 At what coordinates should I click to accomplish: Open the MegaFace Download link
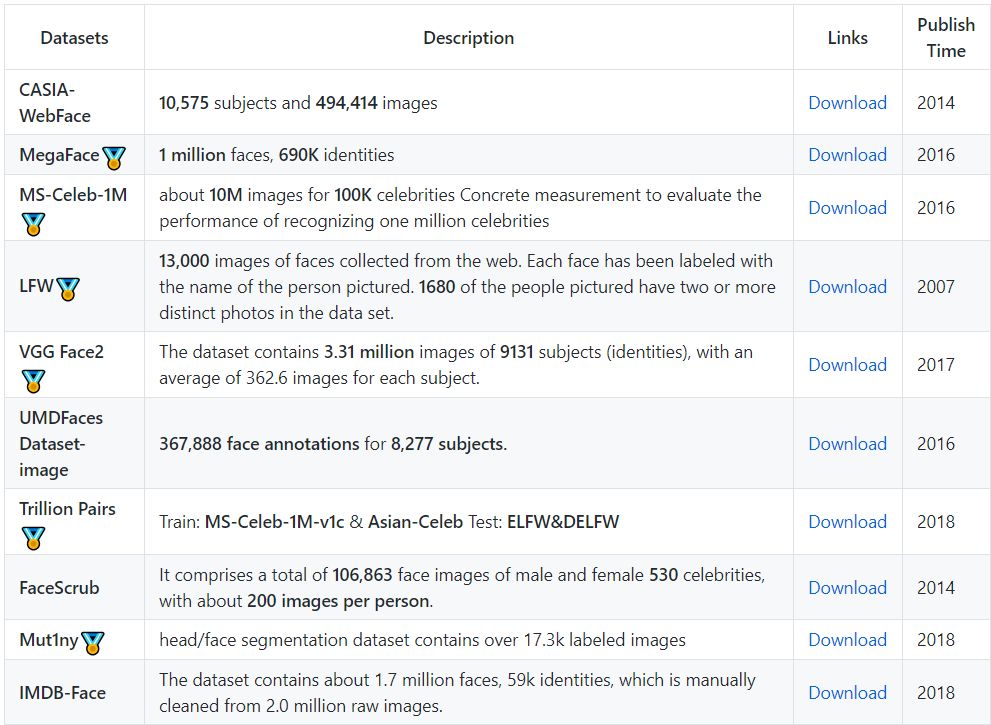848,154
